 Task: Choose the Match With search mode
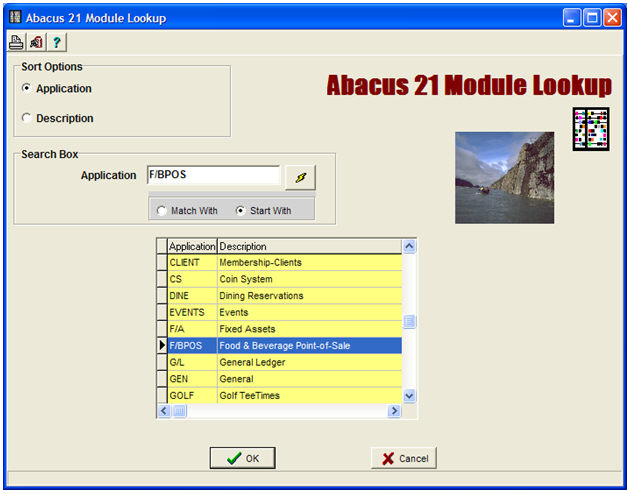(163, 210)
